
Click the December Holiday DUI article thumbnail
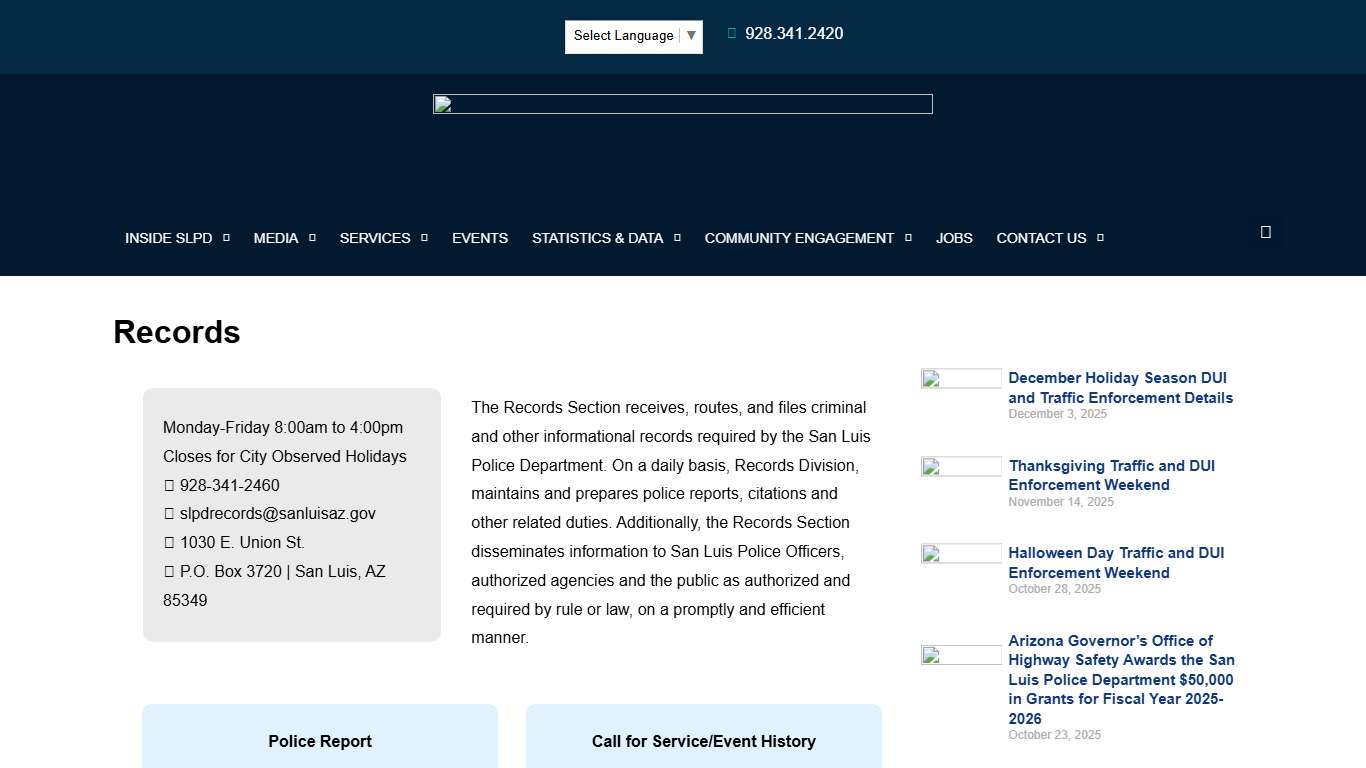pos(960,378)
